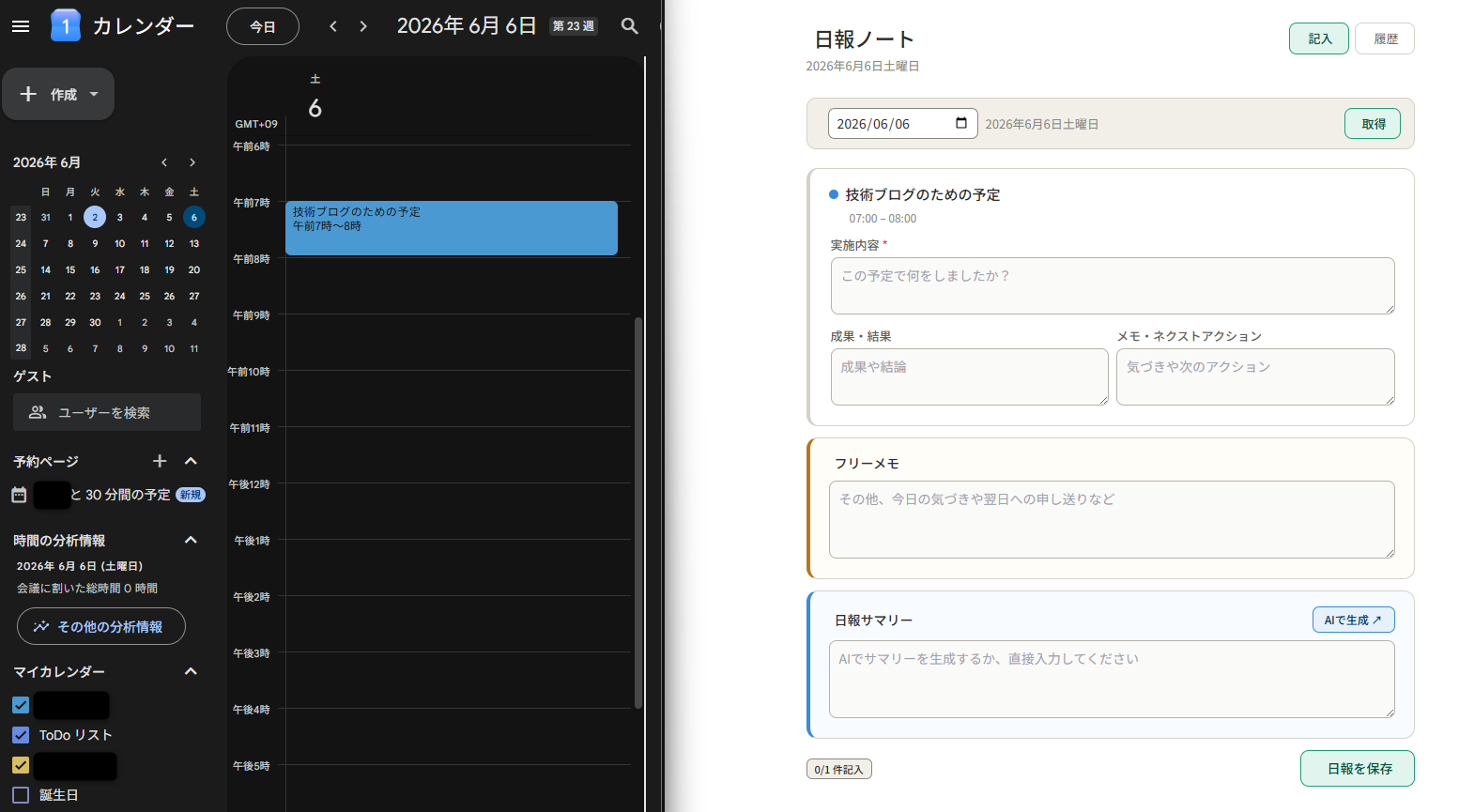1459x812 pixels.
Task: Open the search magnifier in Calendar header
Action: point(630,26)
